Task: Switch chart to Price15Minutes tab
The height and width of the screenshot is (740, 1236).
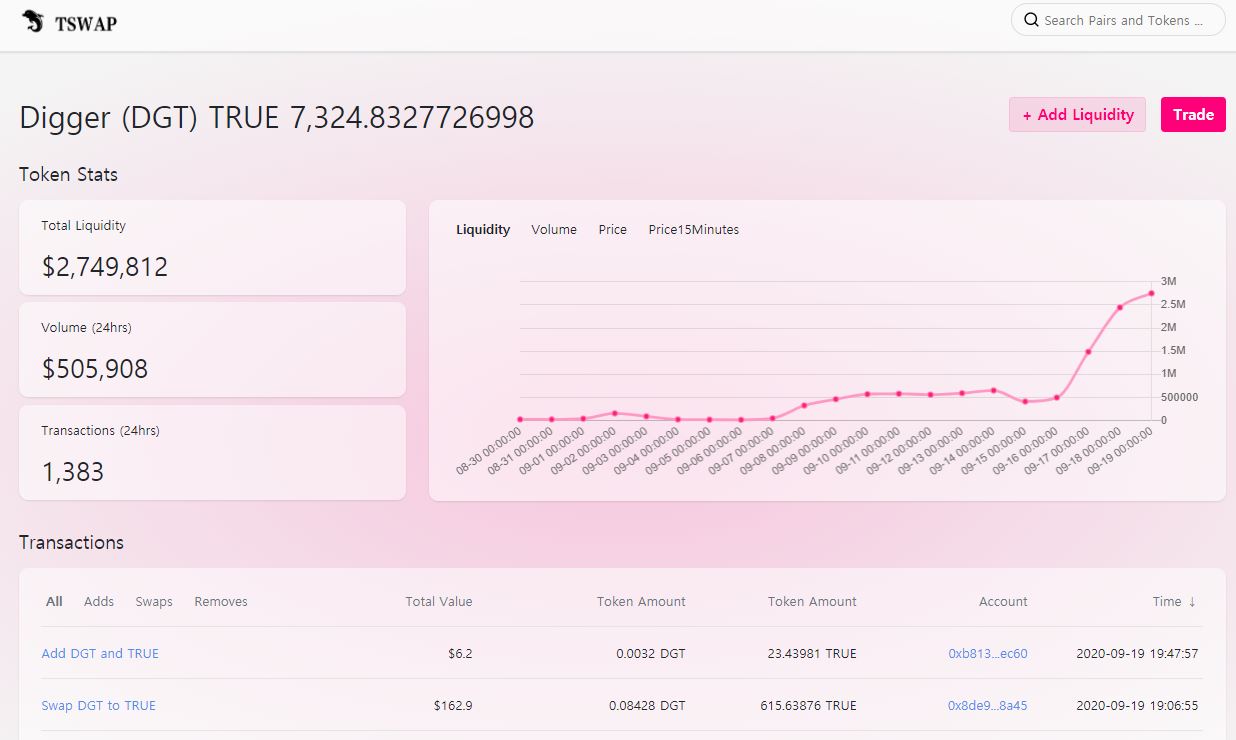Action: click(x=694, y=230)
